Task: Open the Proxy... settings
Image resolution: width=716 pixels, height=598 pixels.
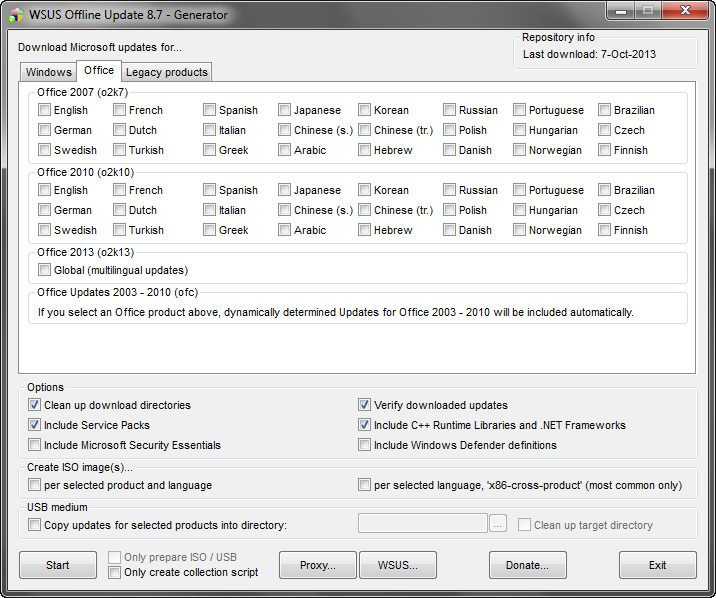Action: coord(318,565)
